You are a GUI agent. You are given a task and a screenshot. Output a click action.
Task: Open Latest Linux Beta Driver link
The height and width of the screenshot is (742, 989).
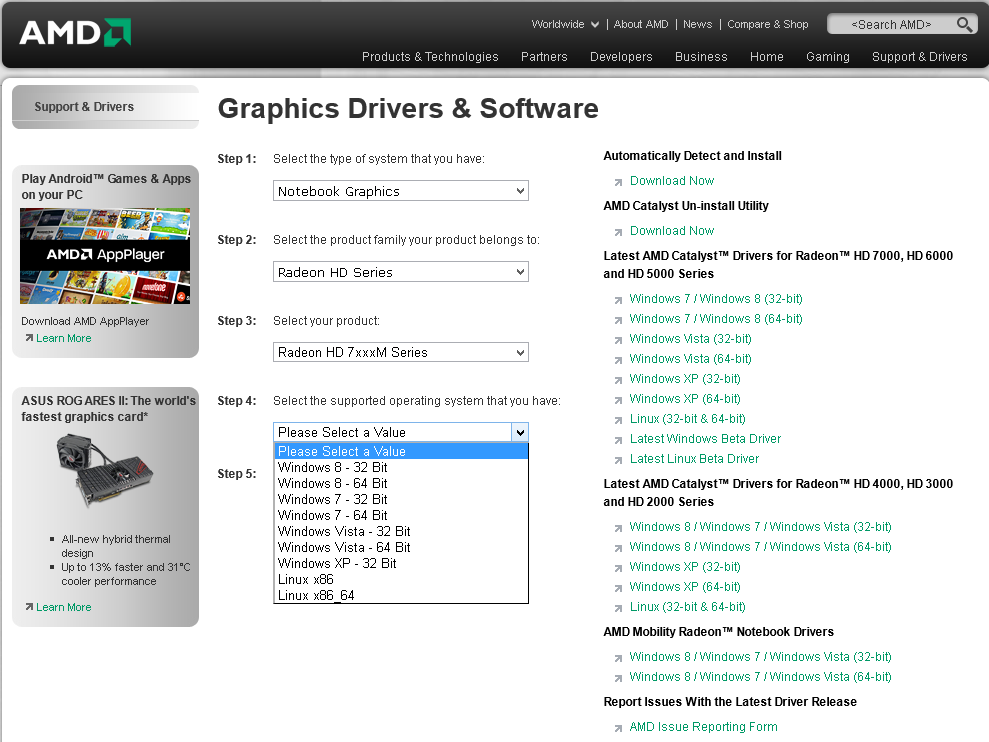(694, 459)
